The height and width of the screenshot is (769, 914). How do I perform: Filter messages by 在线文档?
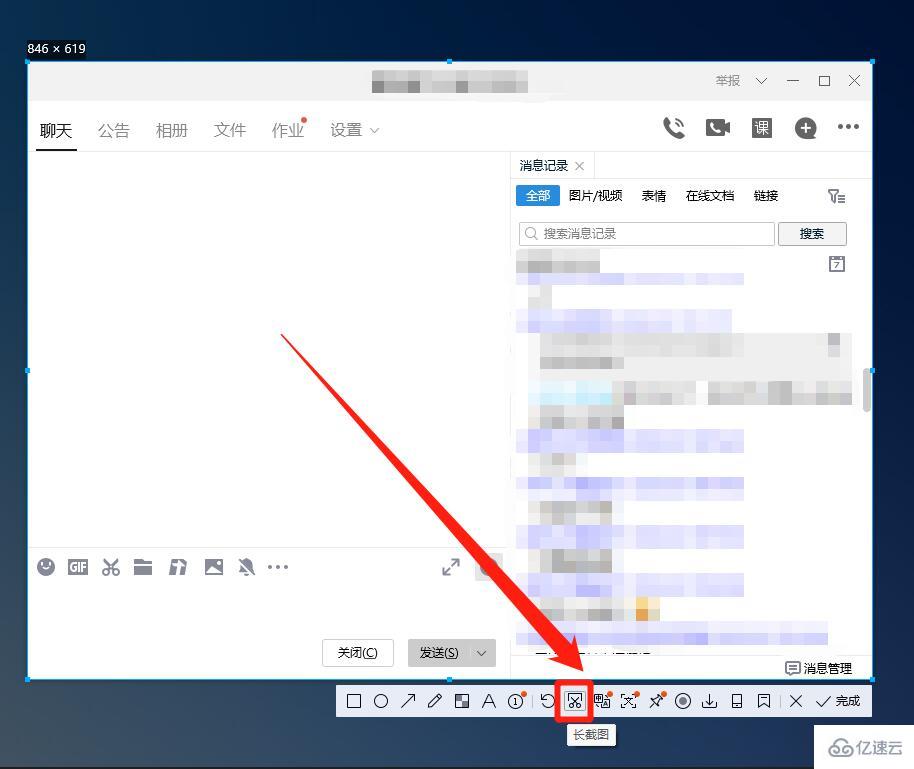pyautogui.click(x=710, y=196)
